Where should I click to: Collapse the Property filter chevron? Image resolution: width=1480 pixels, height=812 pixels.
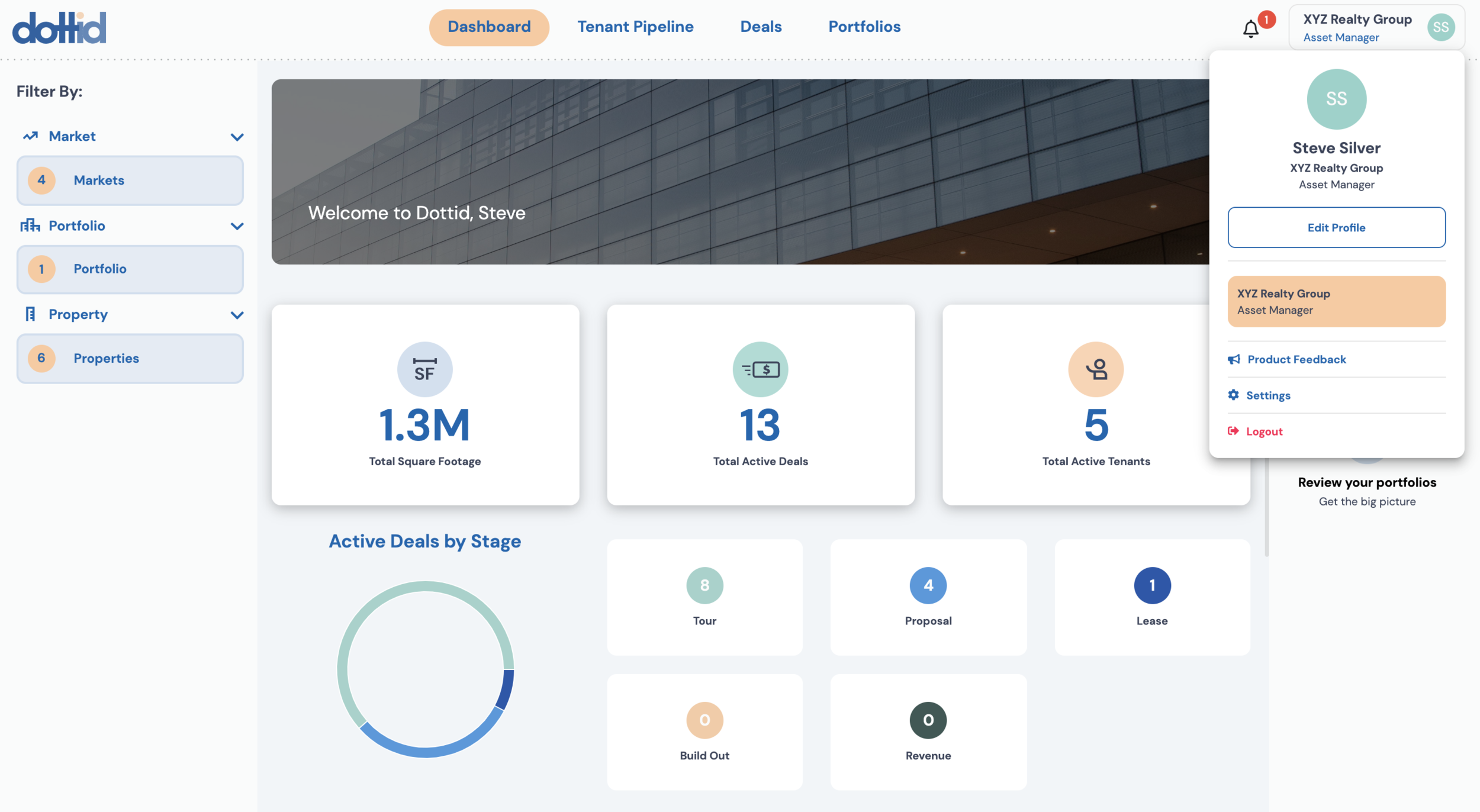click(237, 315)
